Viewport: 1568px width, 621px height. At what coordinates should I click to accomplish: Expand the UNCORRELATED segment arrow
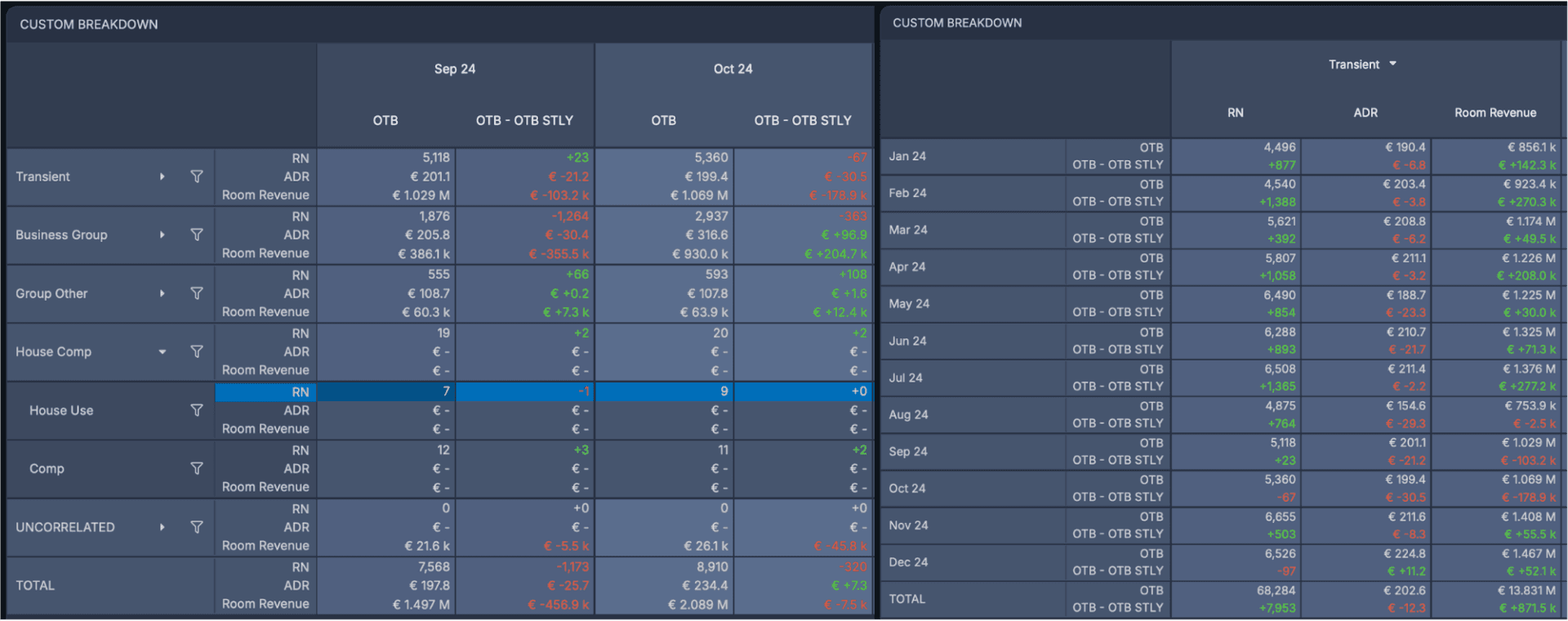163,527
